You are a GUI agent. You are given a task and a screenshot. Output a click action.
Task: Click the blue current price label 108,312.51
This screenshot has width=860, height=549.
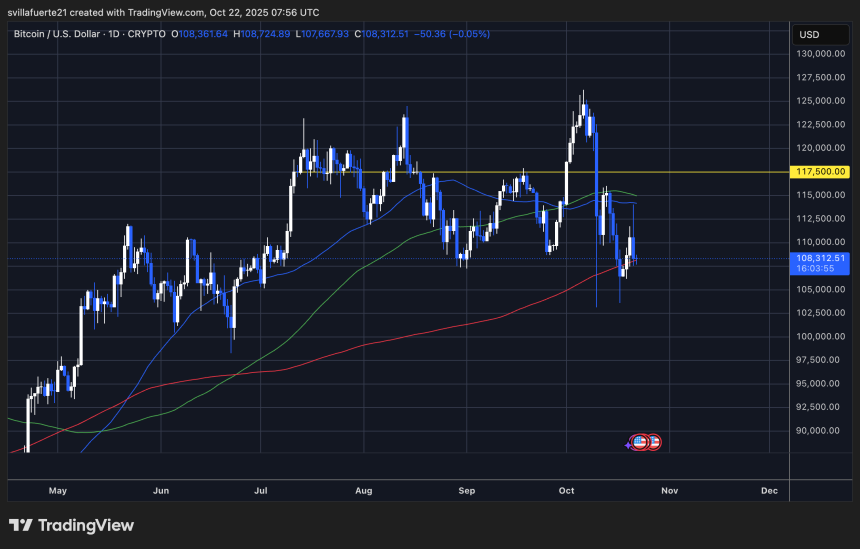point(820,258)
